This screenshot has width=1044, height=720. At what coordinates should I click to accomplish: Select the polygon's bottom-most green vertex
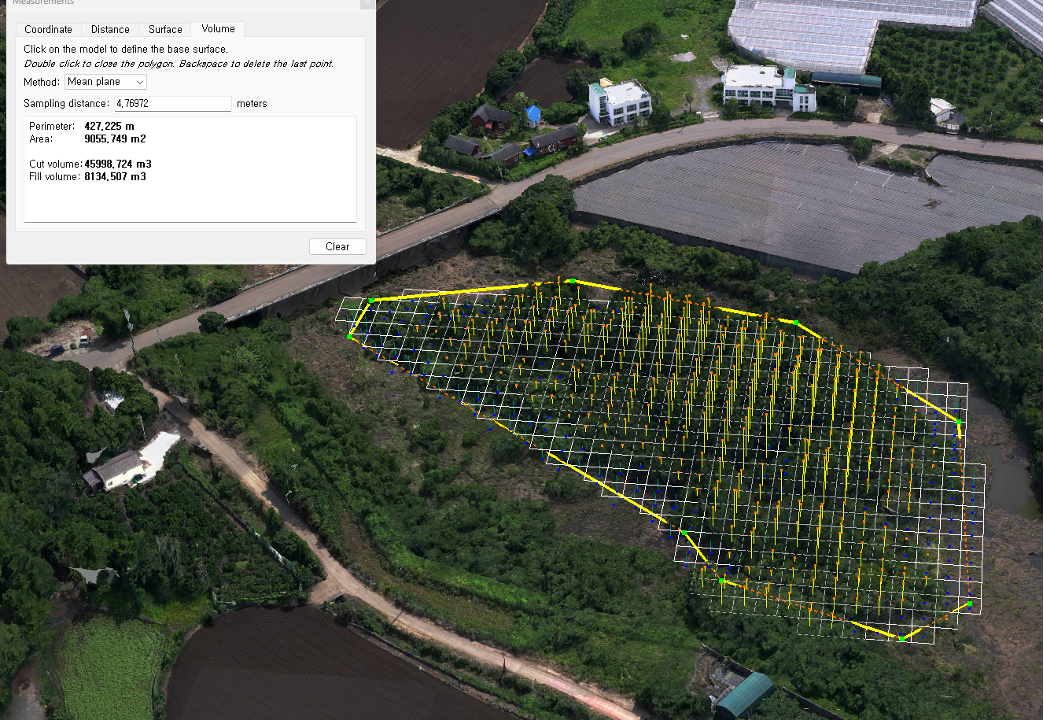pos(900,638)
